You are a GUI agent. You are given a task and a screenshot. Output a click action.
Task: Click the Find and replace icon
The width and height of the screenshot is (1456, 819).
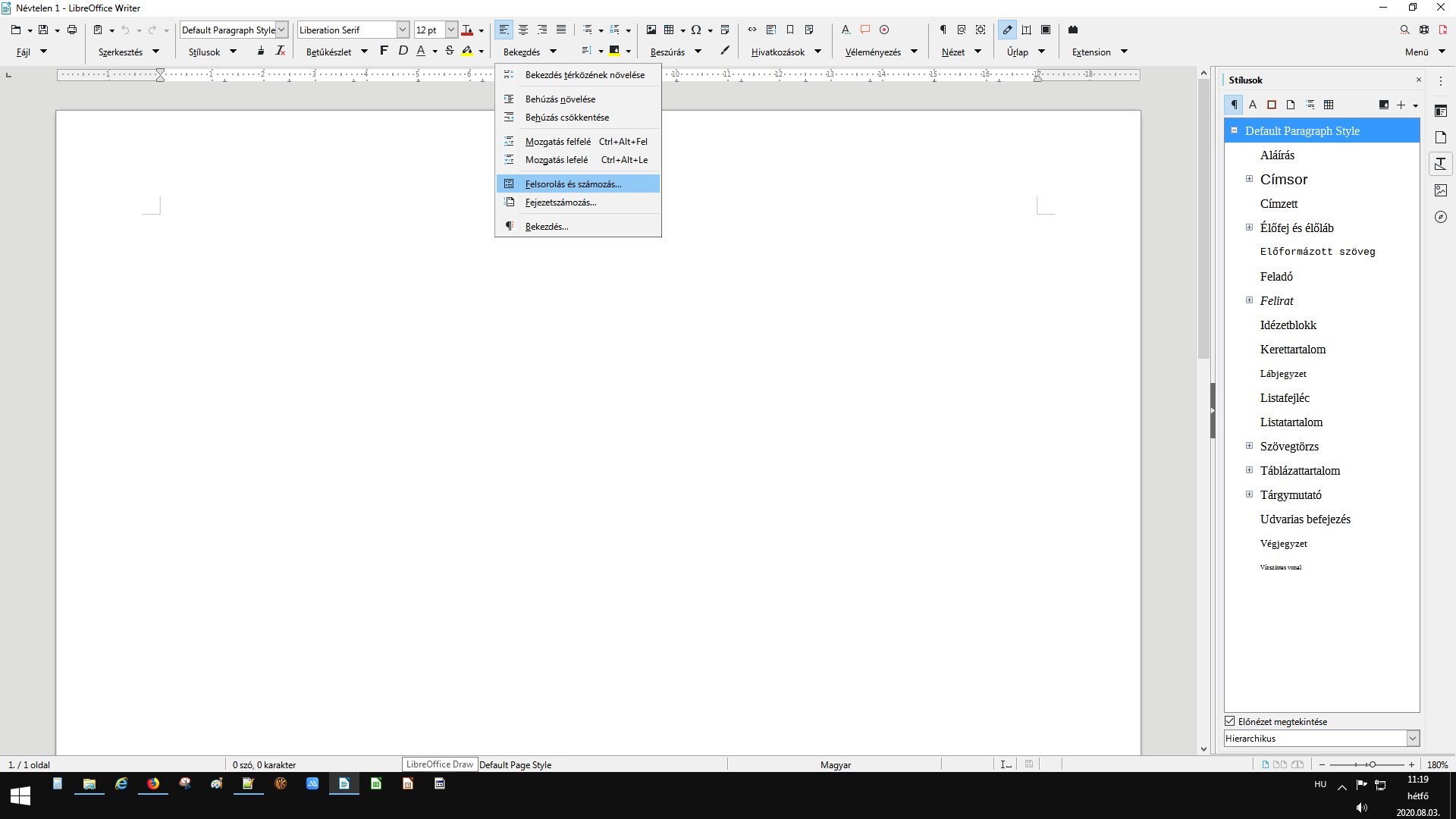click(x=1404, y=30)
